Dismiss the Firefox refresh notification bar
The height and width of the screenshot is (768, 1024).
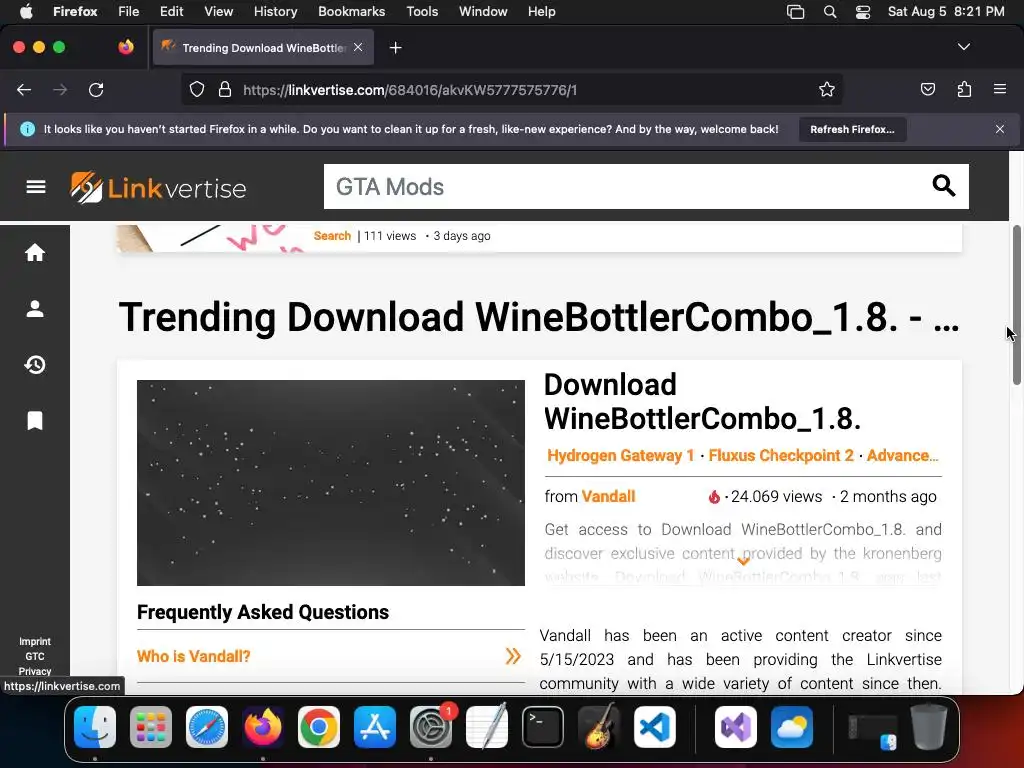coord(1000,129)
